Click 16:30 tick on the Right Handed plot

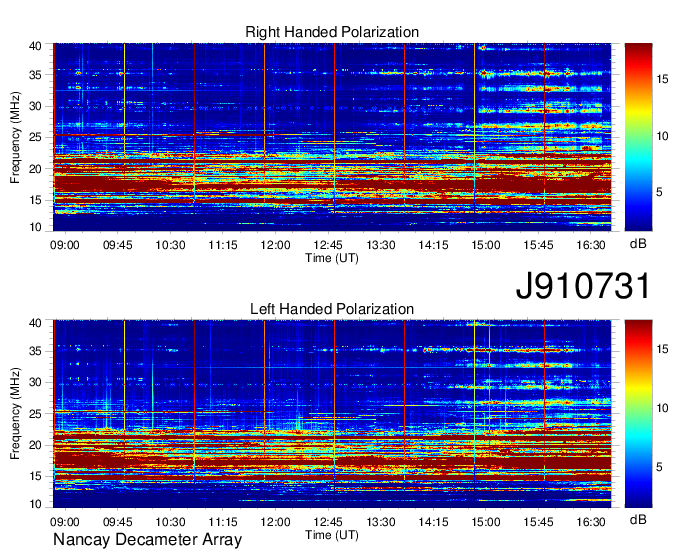point(591,245)
